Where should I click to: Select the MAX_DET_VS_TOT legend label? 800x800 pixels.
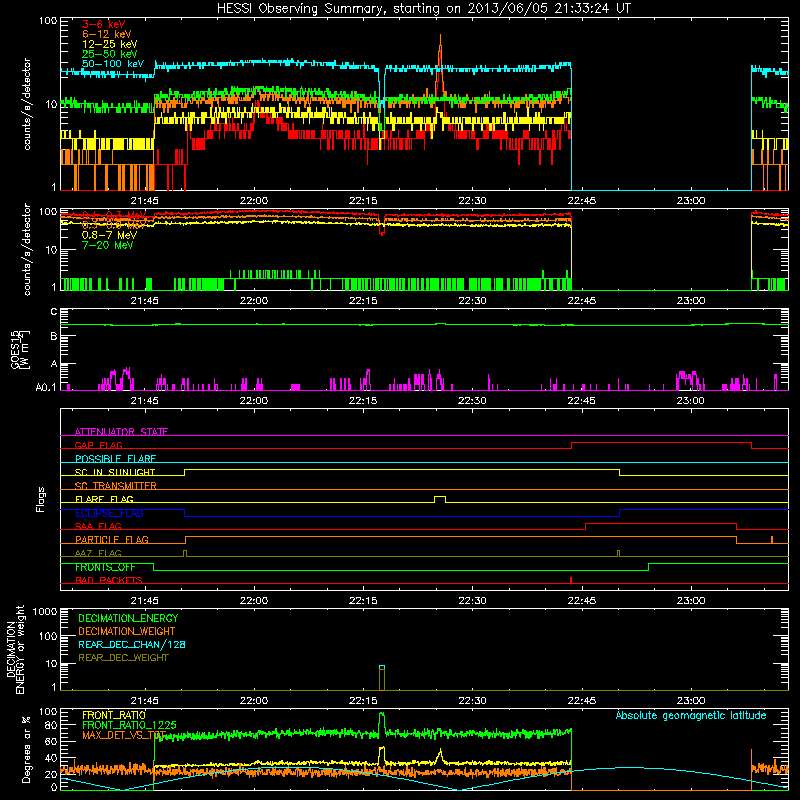tap(124, 735)
